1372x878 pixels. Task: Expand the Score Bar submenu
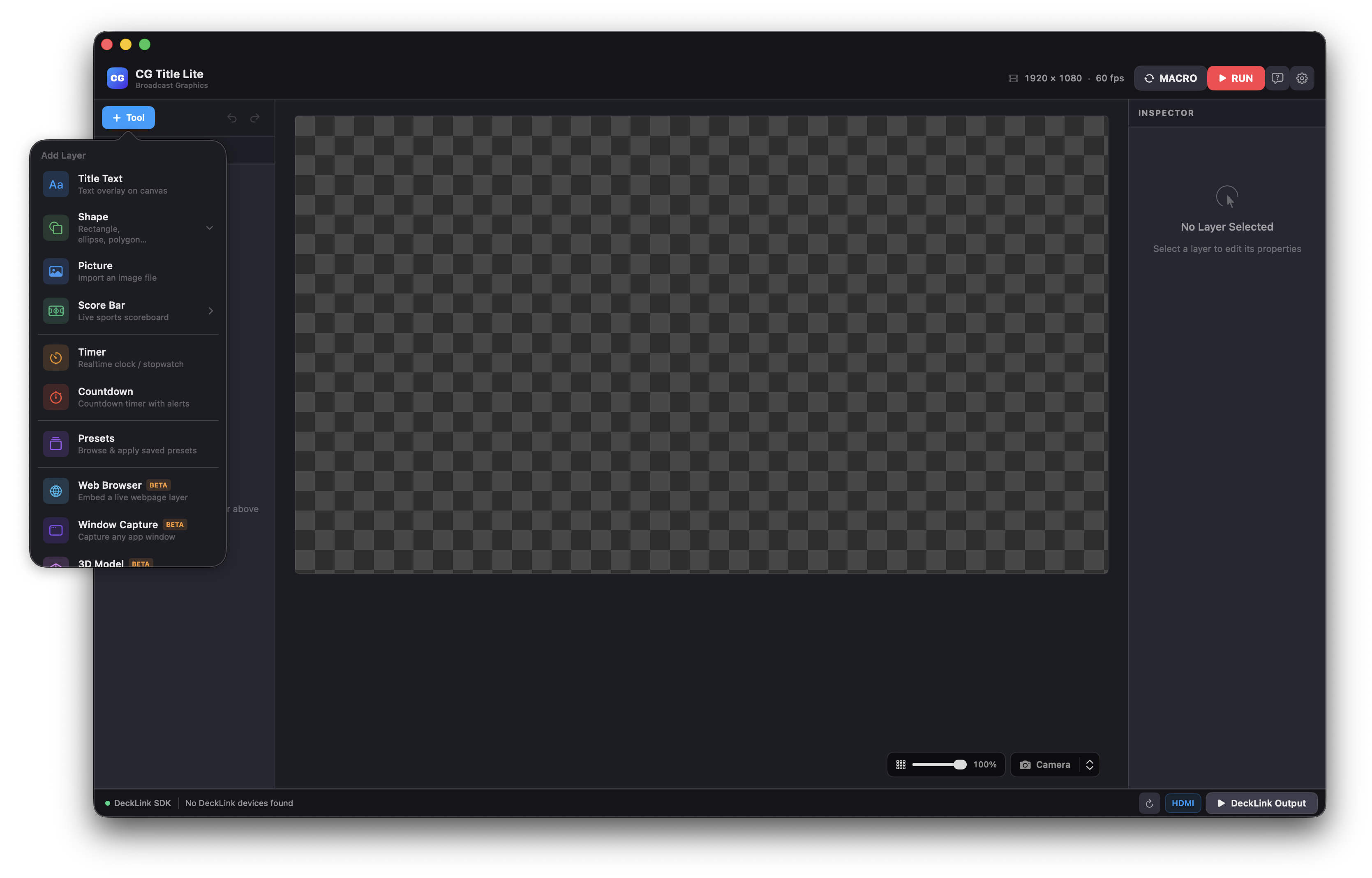pos(210,311)
